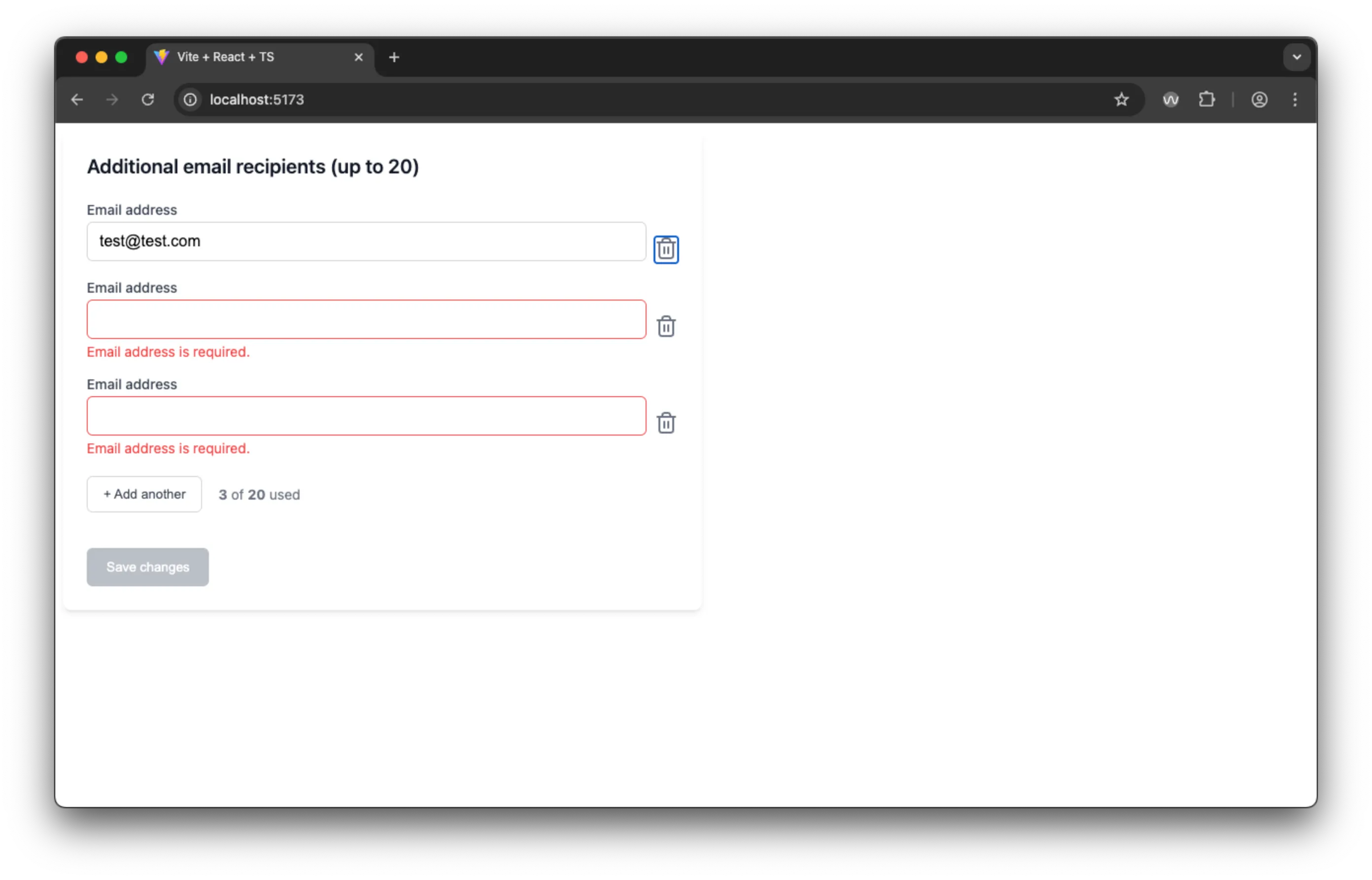Delete the test@test.com recipient row
This screenshot has height=880, width=1372.
[x=666, y=249]
